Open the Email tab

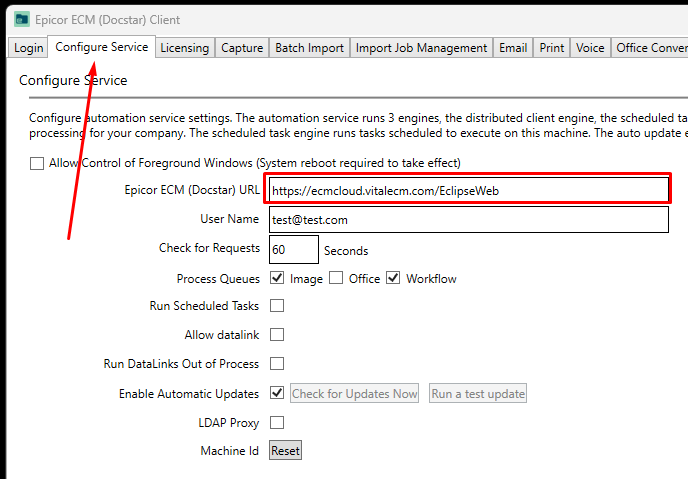pyautogui.click(x=513, y=47)
